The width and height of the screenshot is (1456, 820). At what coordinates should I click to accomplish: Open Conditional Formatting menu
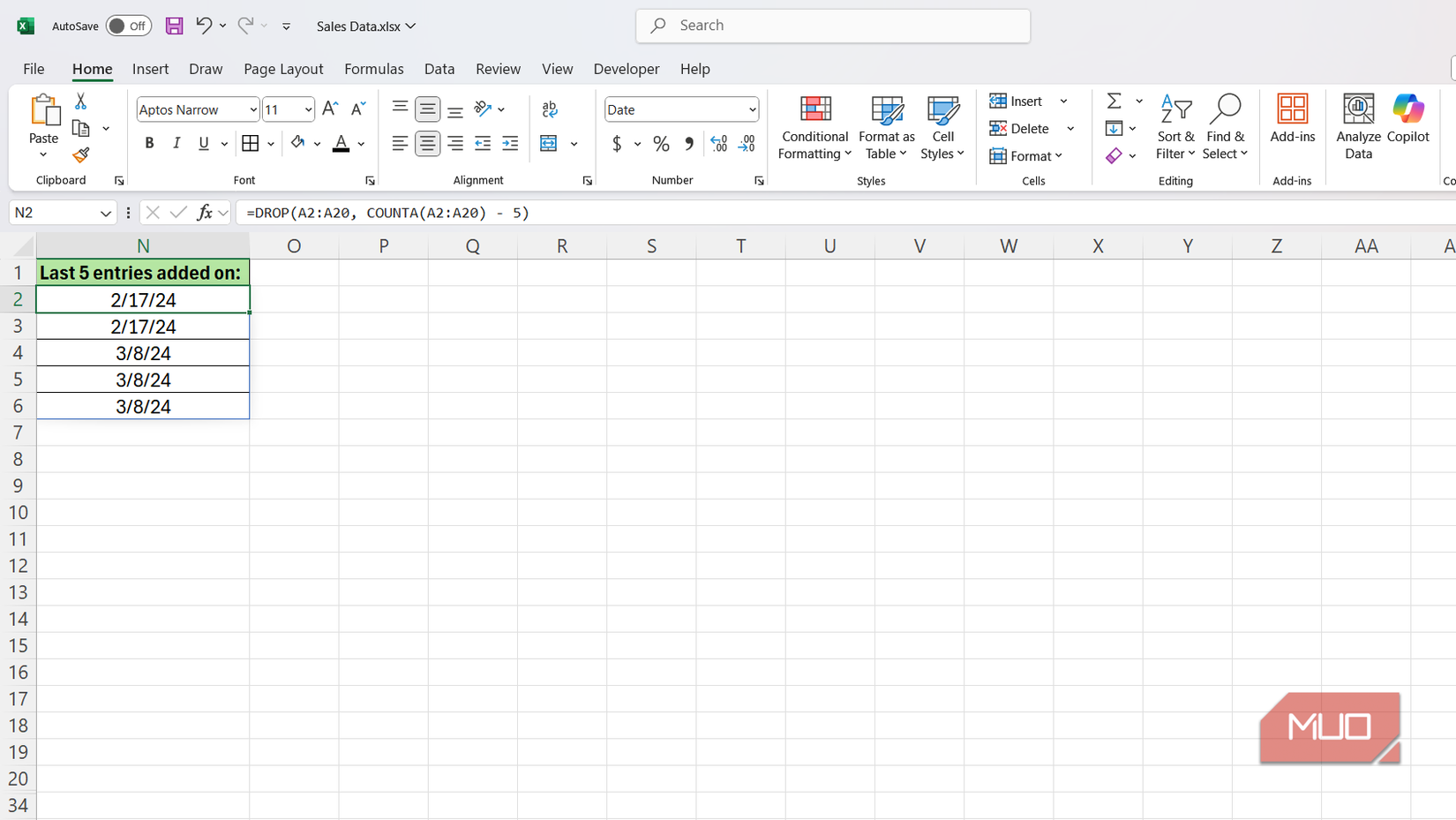tap(814, 128)
